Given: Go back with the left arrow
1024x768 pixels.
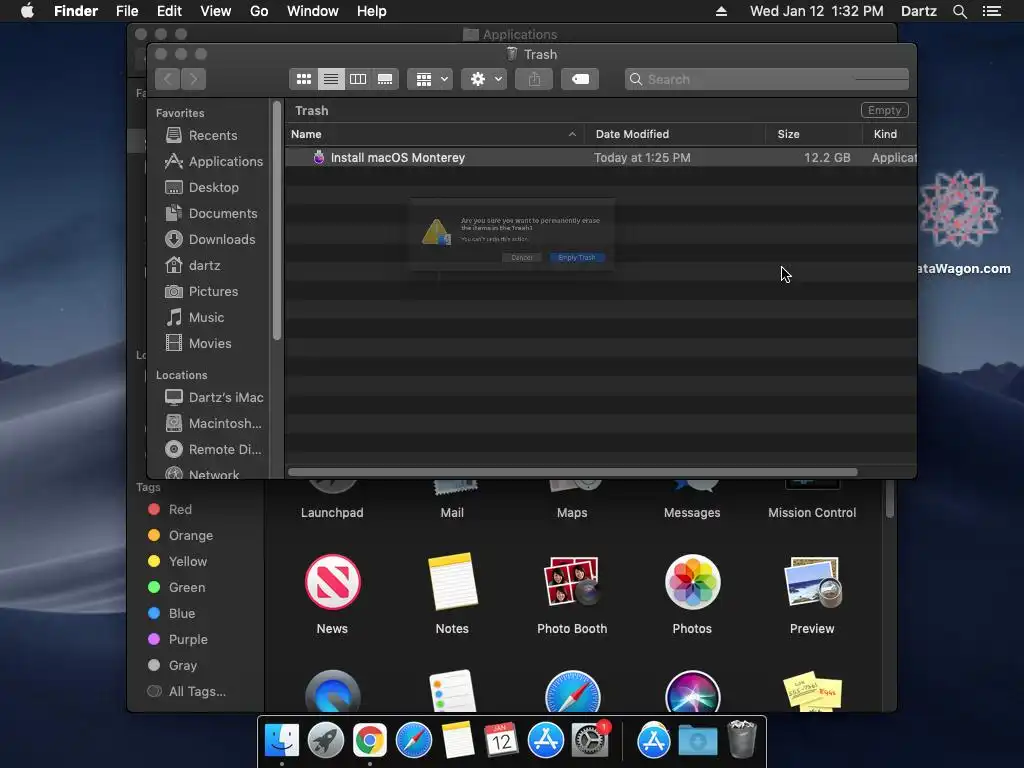Looking at the screenshot, I should 168,79.
